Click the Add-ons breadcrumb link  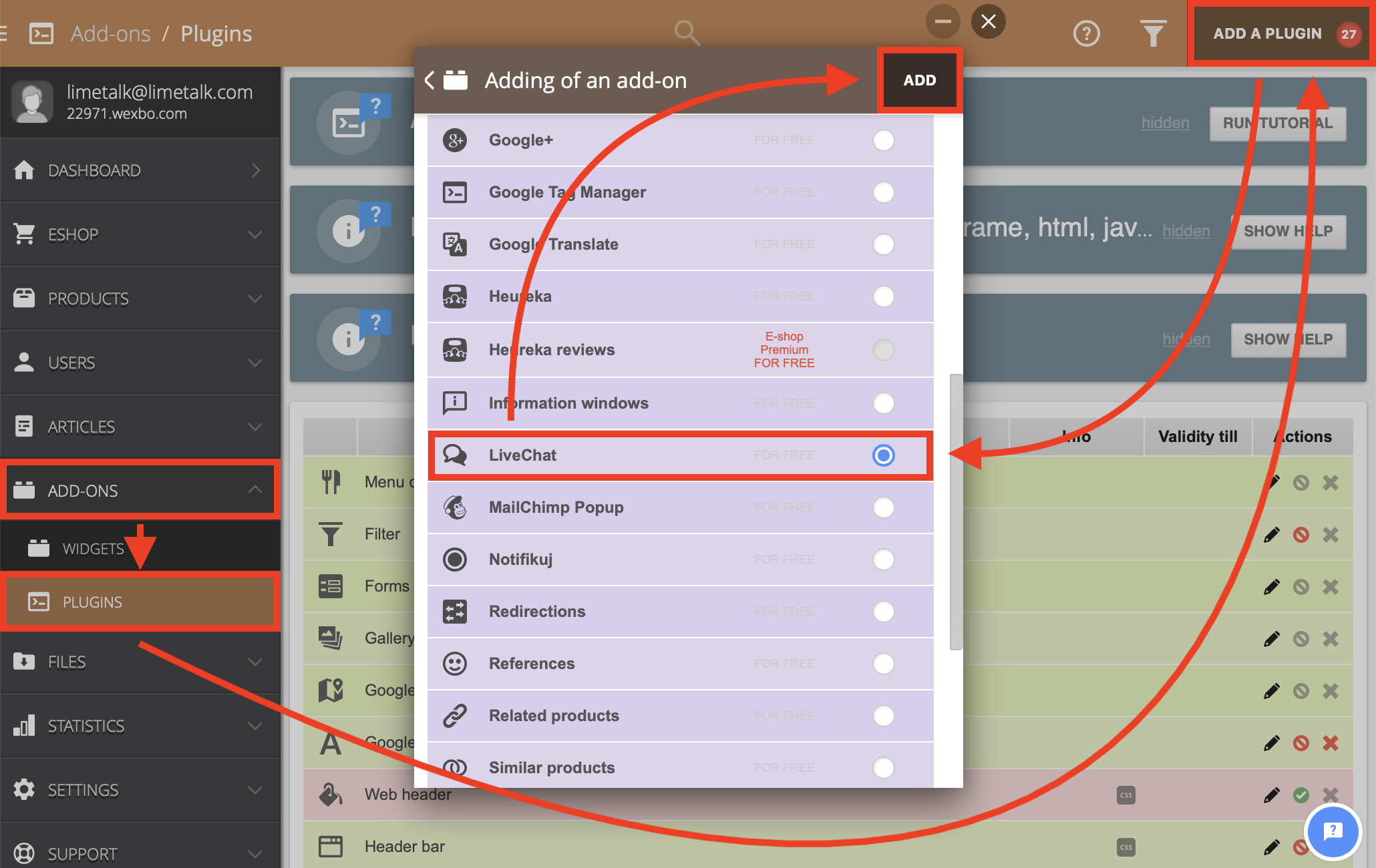[x=111, y=33]
